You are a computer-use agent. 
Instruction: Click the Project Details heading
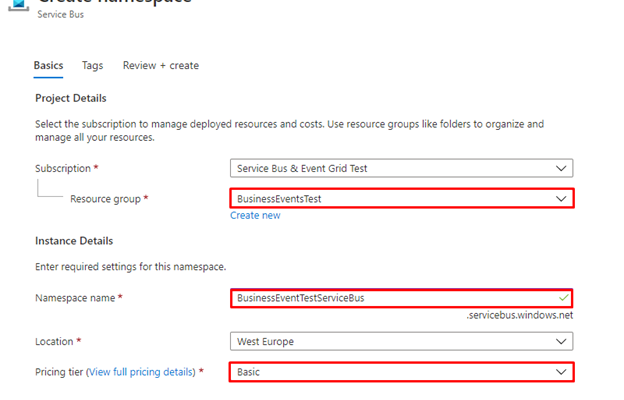click(71, 98)
